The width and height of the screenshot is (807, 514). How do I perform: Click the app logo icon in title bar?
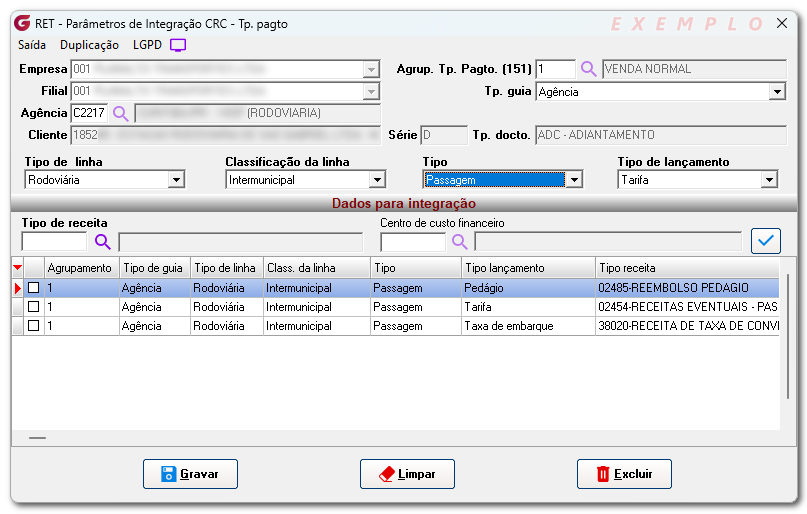pyautogui.click(x=22, y=23)
